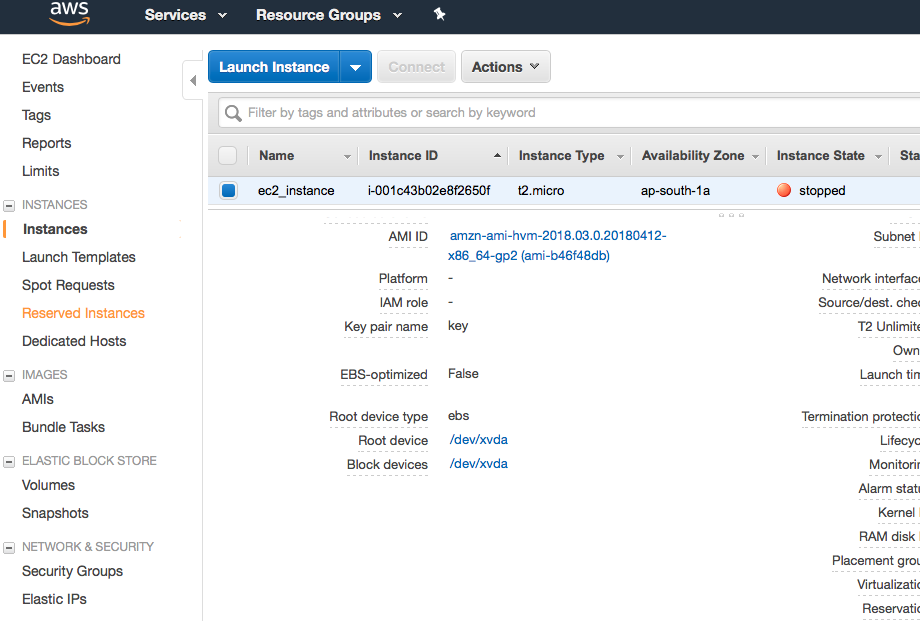Click the pin shortcut icon in top bar
Screen dimensions: 920x621
439,14
